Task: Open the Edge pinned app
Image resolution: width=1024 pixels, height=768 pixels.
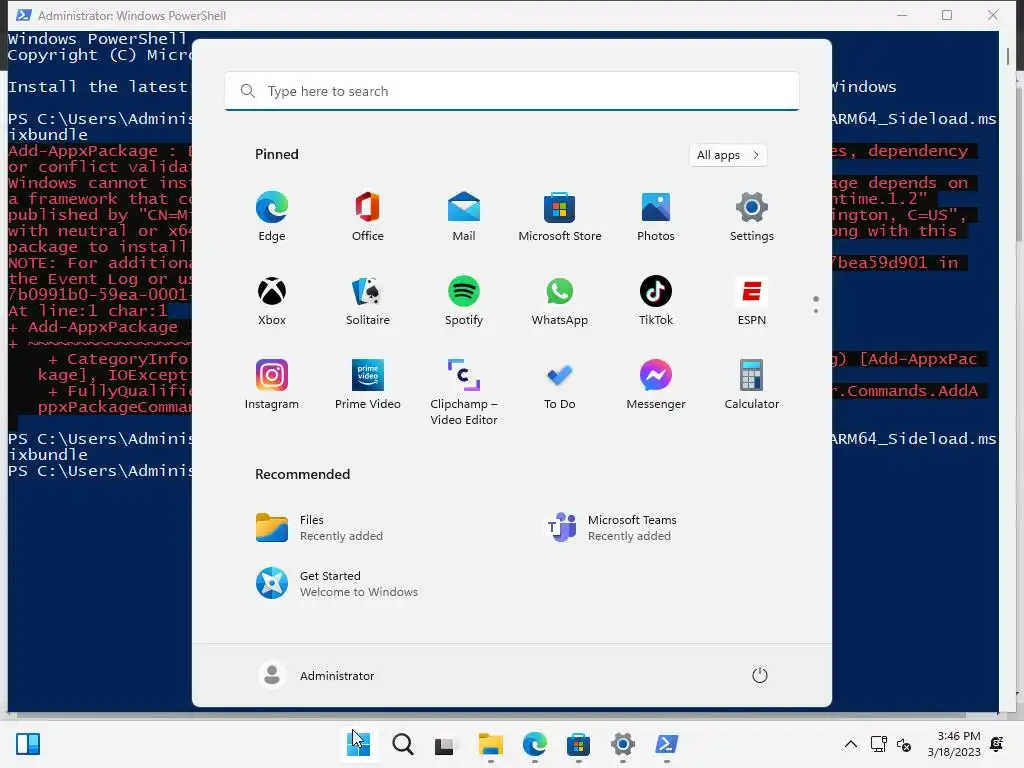Action: click(272, 217)
